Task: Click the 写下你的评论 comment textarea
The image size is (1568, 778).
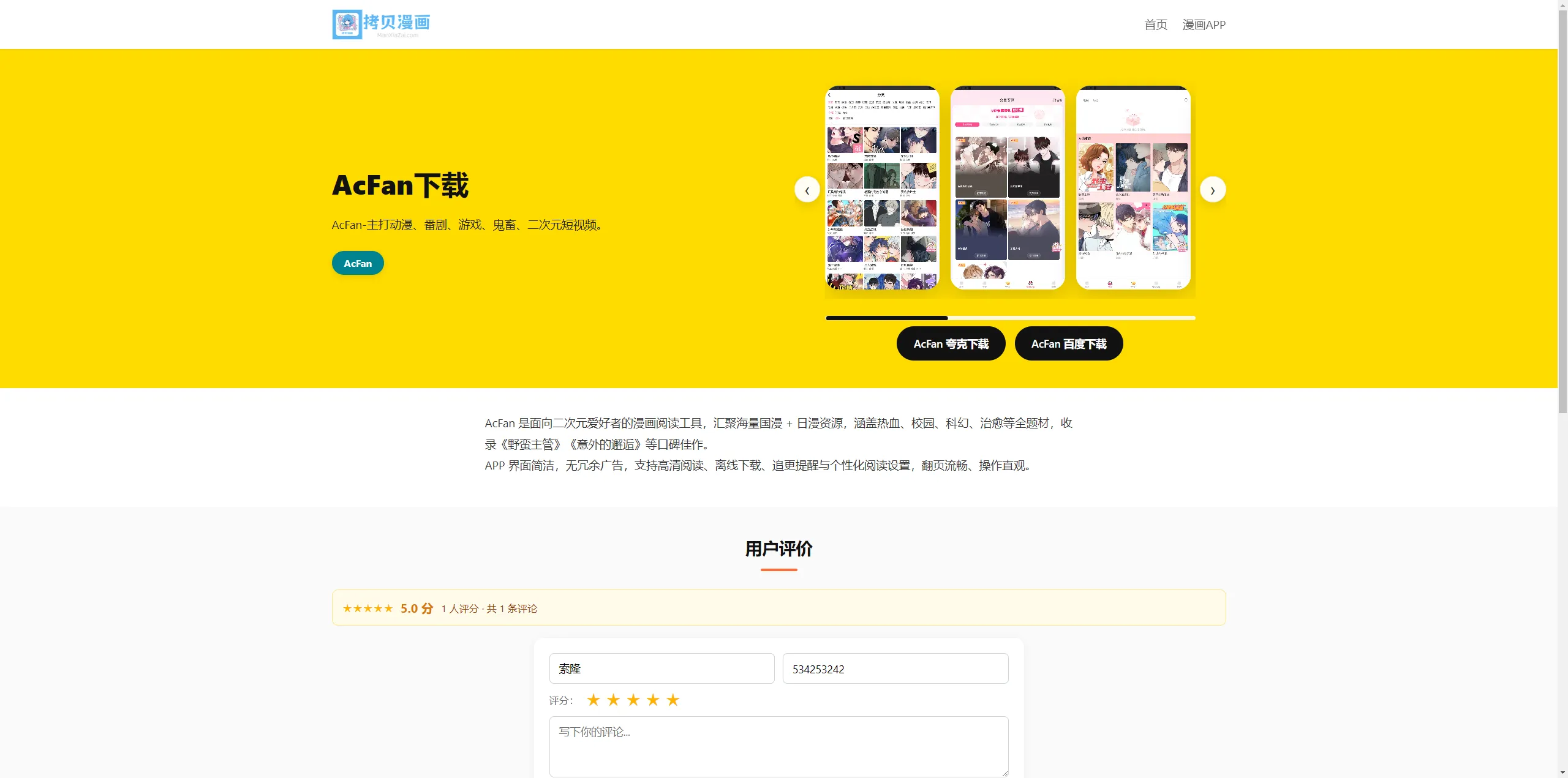Action: 778,746
